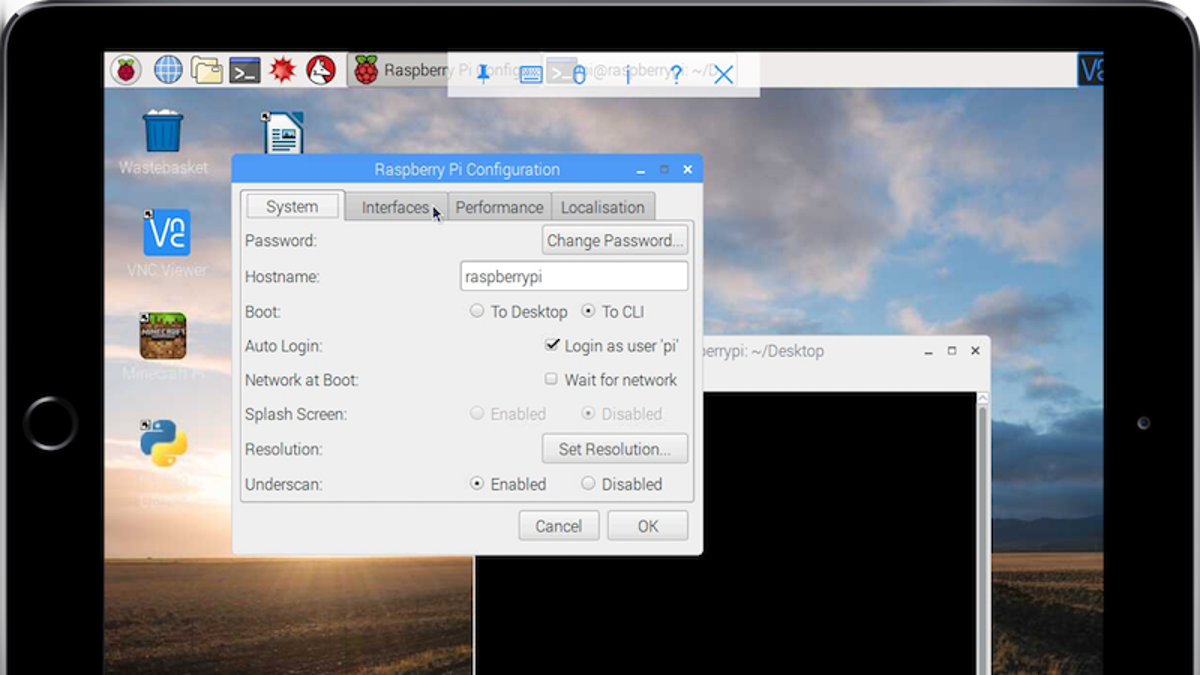
Task: Pin the VNC Viewer toolbar
Action: pos(483,74)
